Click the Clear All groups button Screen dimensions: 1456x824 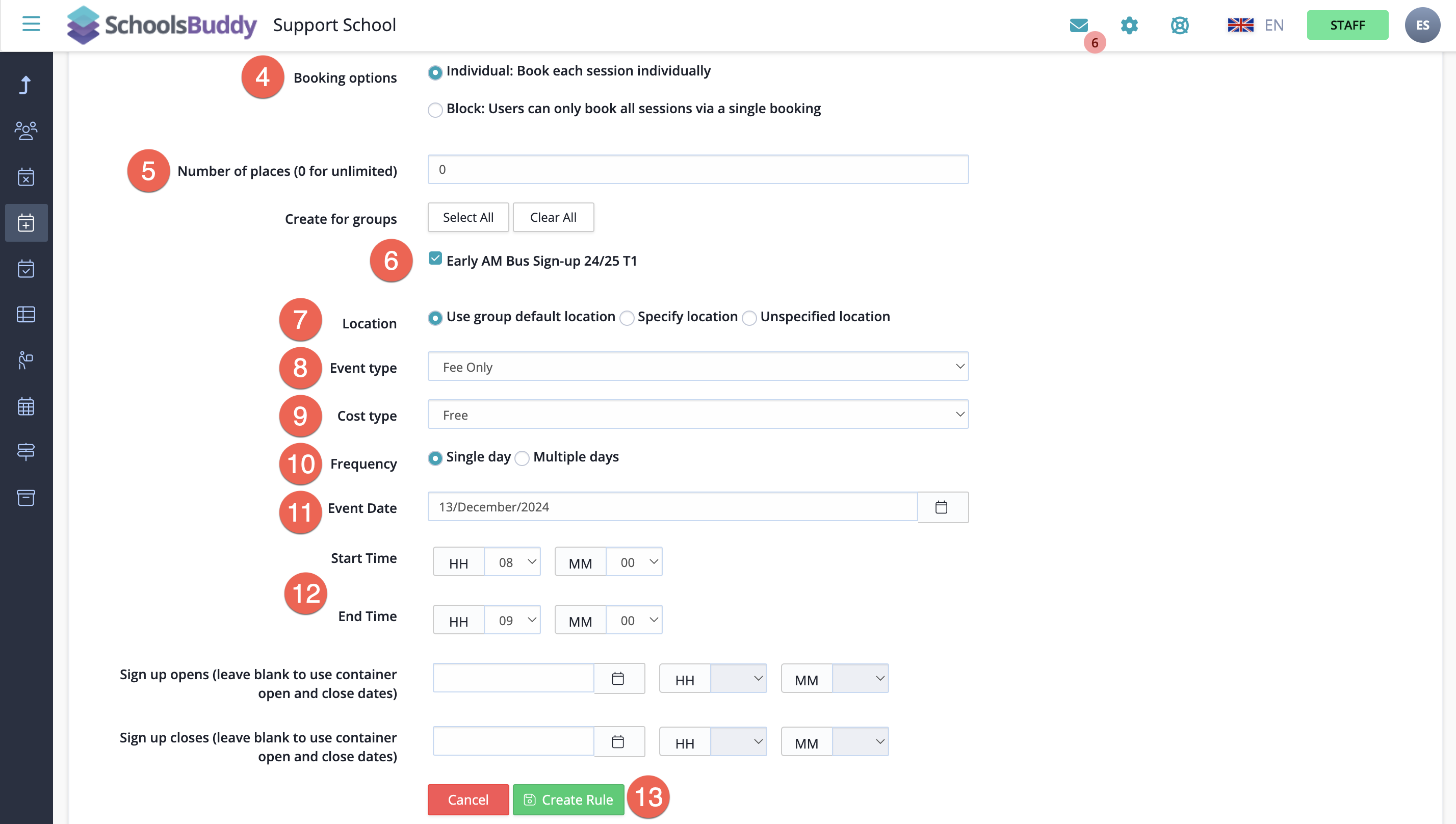[553, 217]
